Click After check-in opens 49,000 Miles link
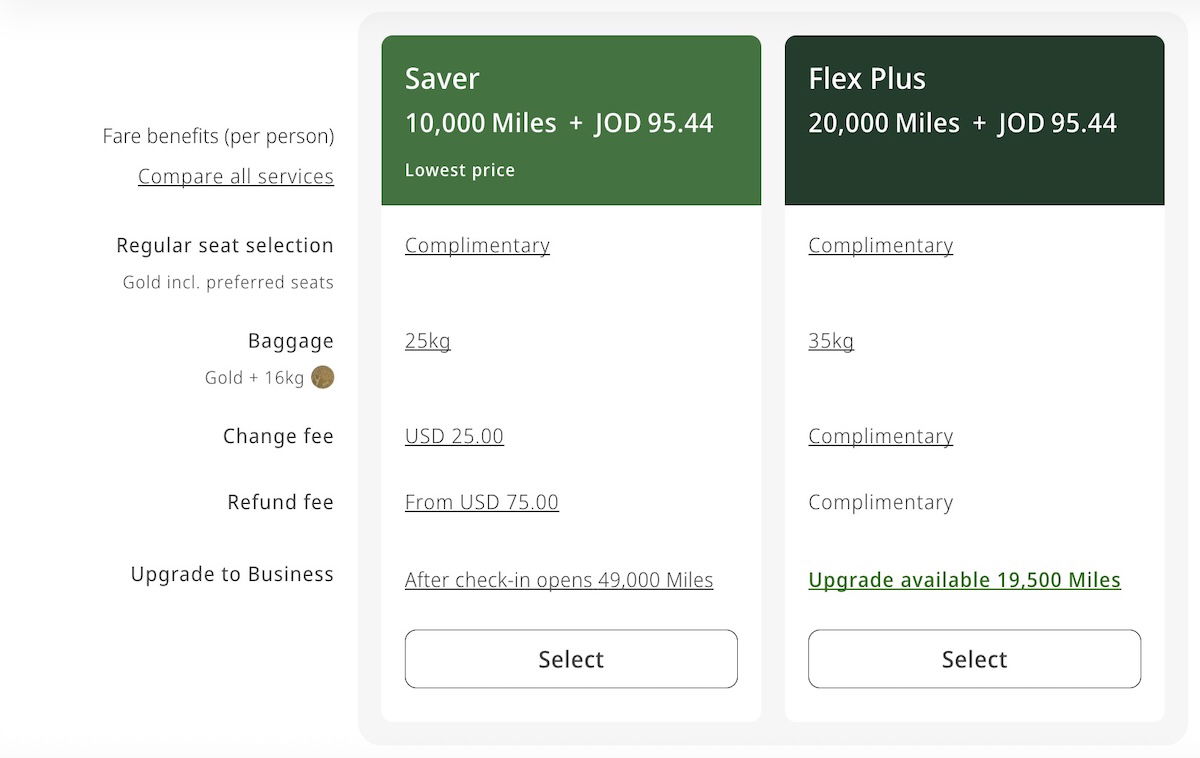1200x758 pixels. pos(559,580)
